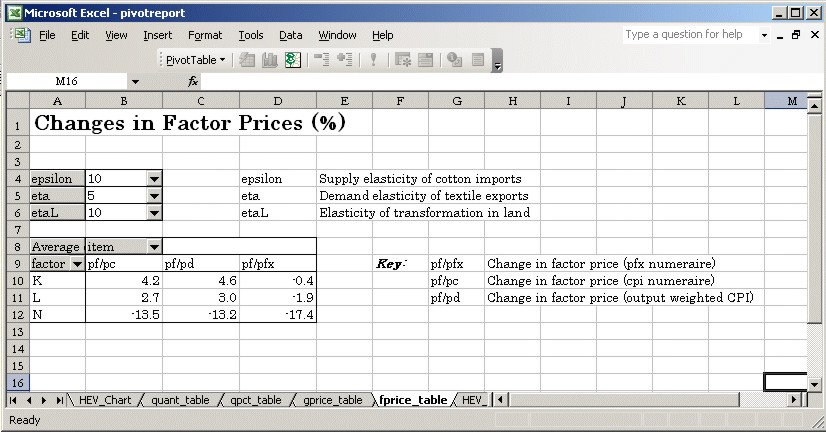Viewport: 826px width, 432px height.
Task: Open the PivotTable dropdown menu
Action: 196,60
